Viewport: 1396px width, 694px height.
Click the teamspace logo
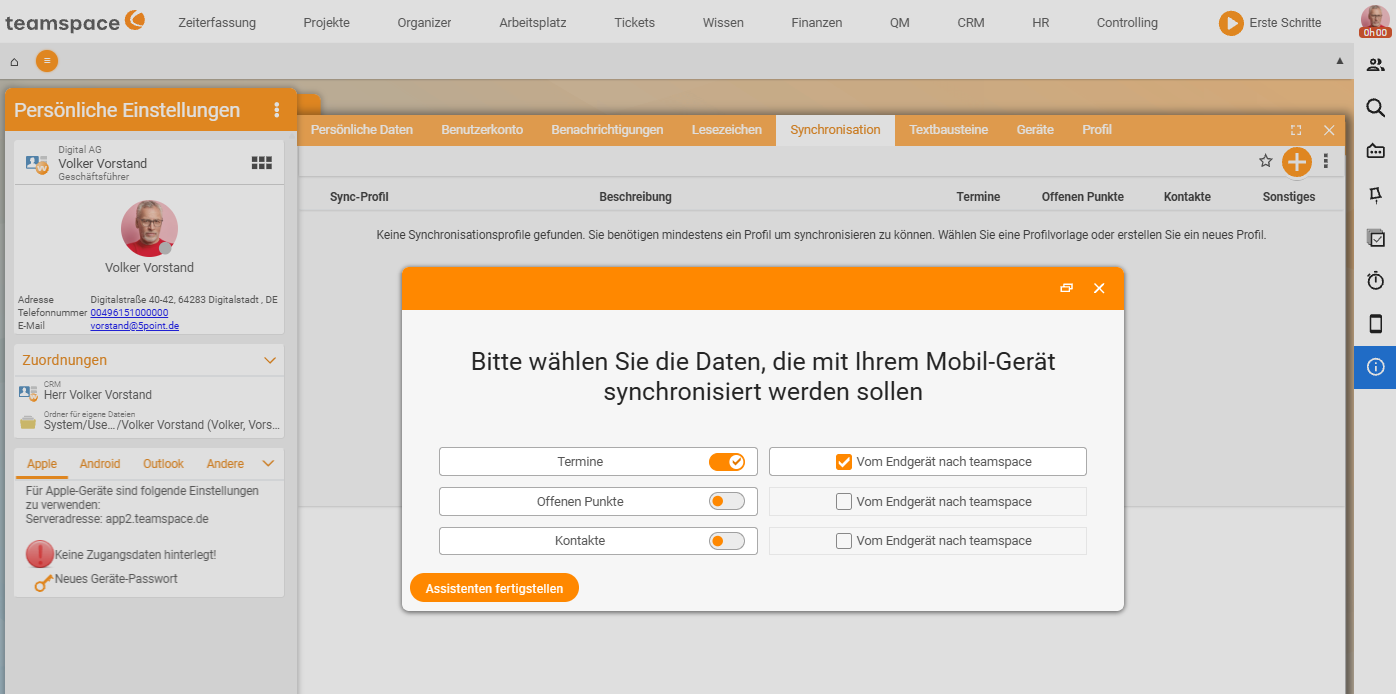pos(75,22)
